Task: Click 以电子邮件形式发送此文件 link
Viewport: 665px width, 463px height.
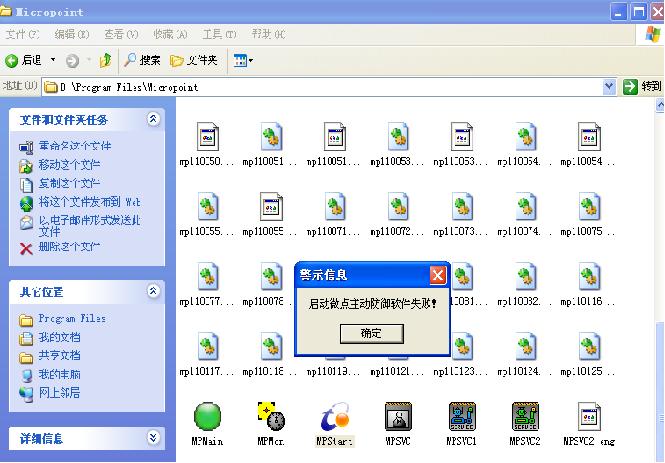Action: (89, 226)
